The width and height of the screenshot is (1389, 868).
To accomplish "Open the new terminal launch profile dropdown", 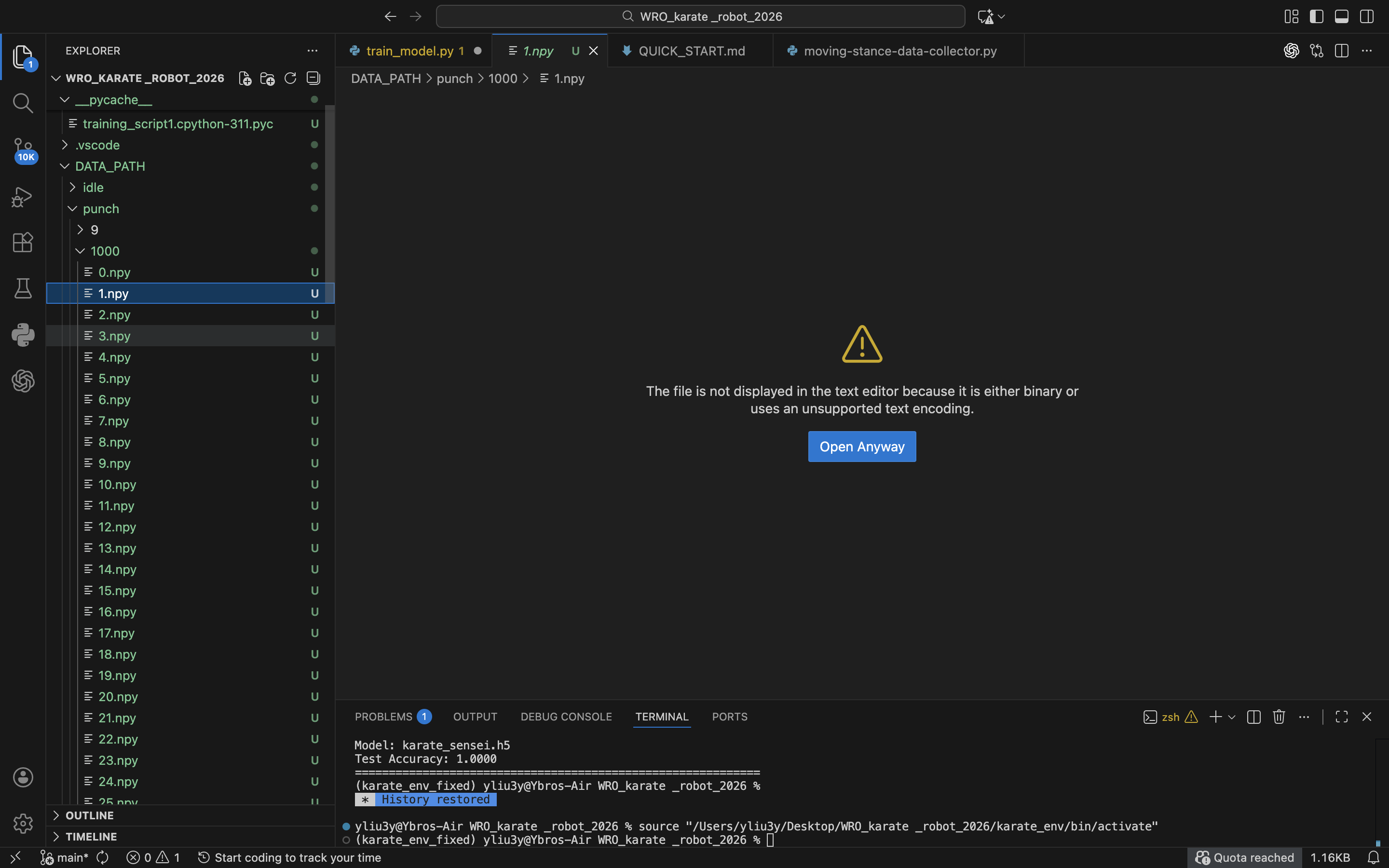I will [x=1232, y=717].
